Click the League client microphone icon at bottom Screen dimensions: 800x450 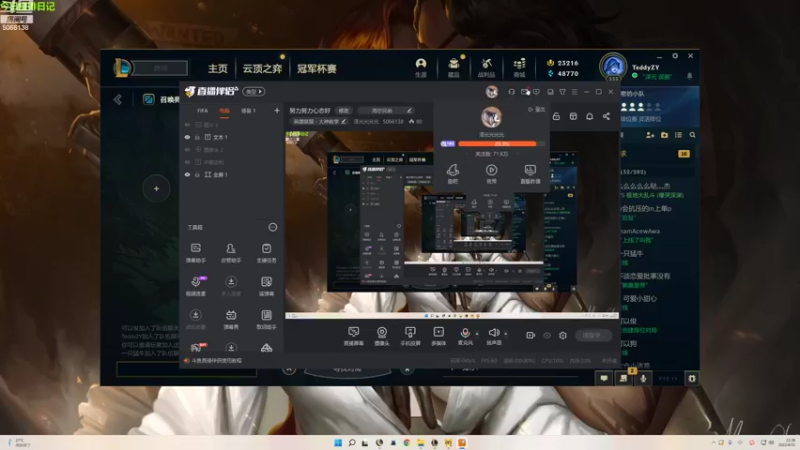pyautogui.click(x=643, y=378)
